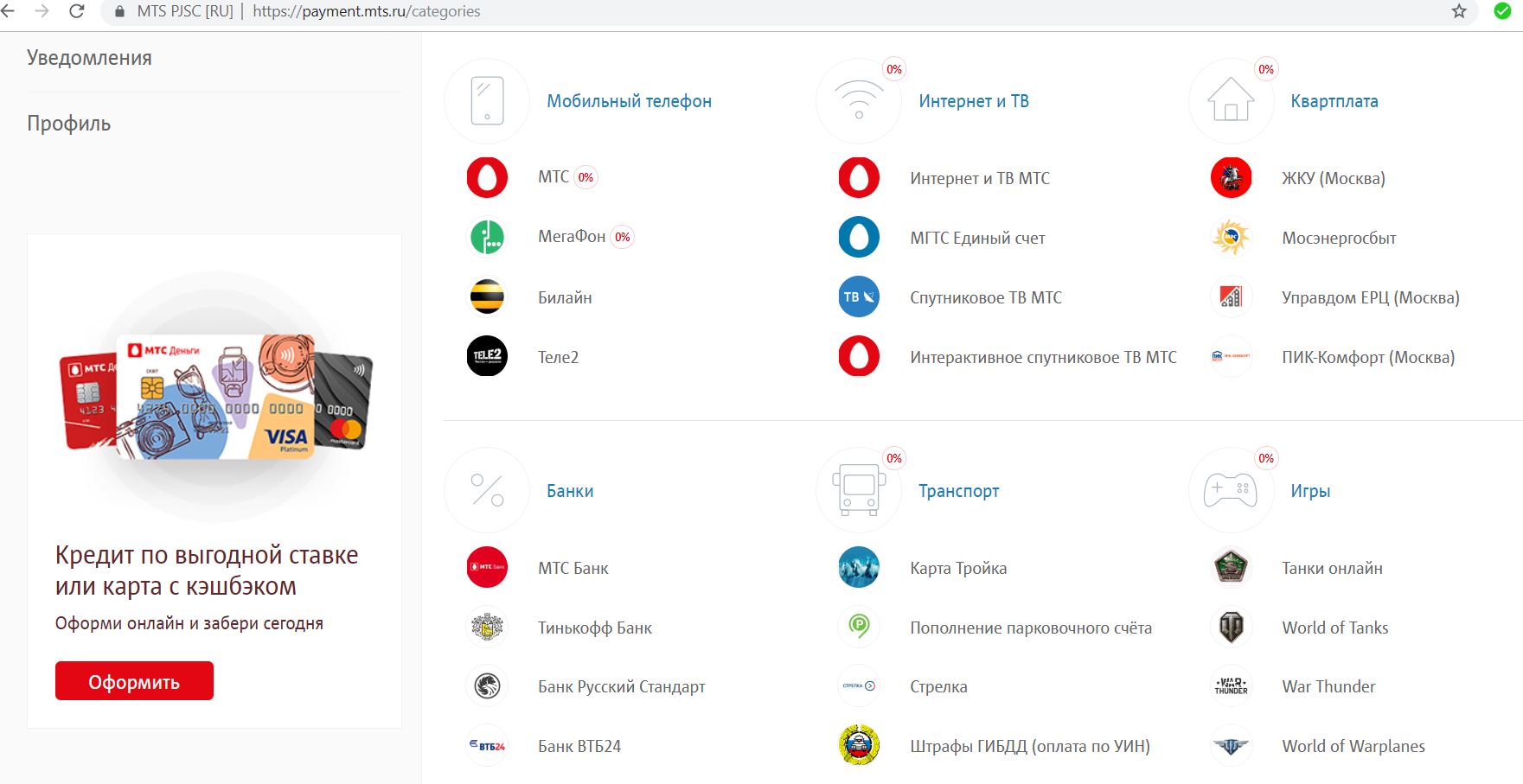Open the Транспорт category link
The image size is (1523, 784).
[958, 491]
